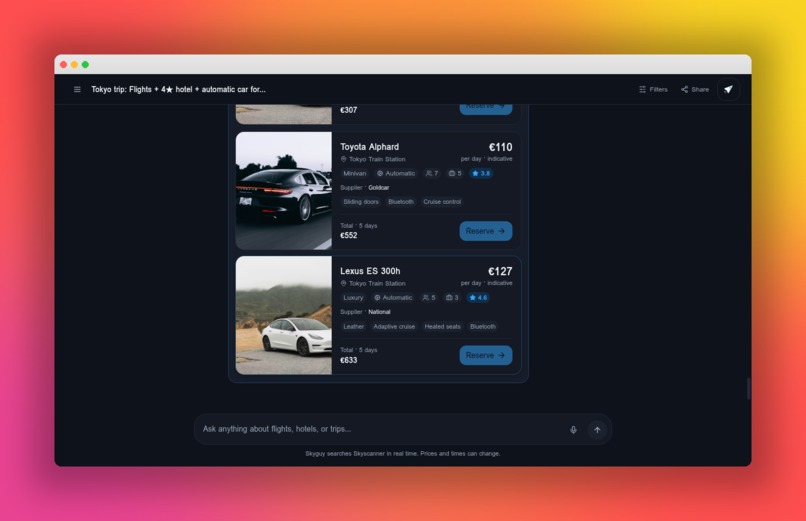The height and width of the screenshot is (521, 806).
Task: Open the hamburger menu in header
Action: pos(77,89)
